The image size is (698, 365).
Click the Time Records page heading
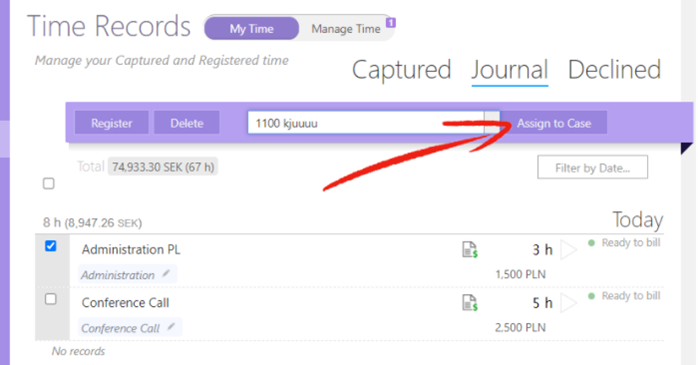[x=109, y=26]
